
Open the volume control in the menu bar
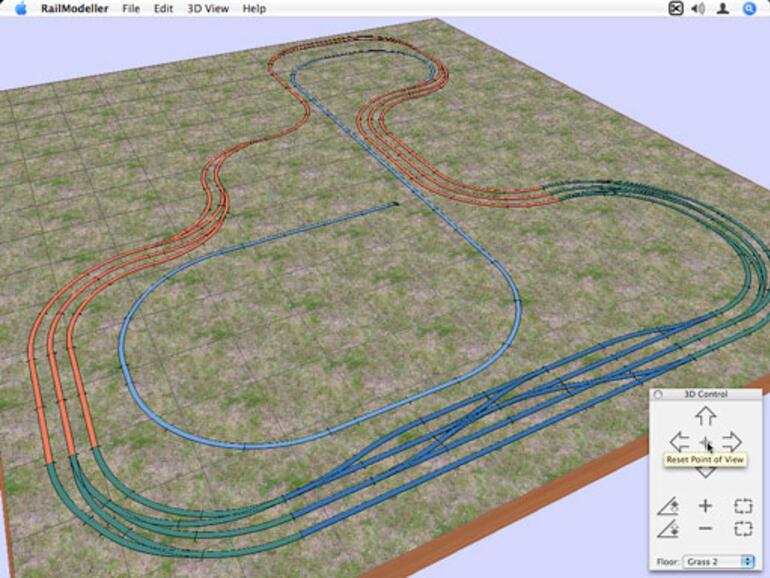(x=698, y=8)
